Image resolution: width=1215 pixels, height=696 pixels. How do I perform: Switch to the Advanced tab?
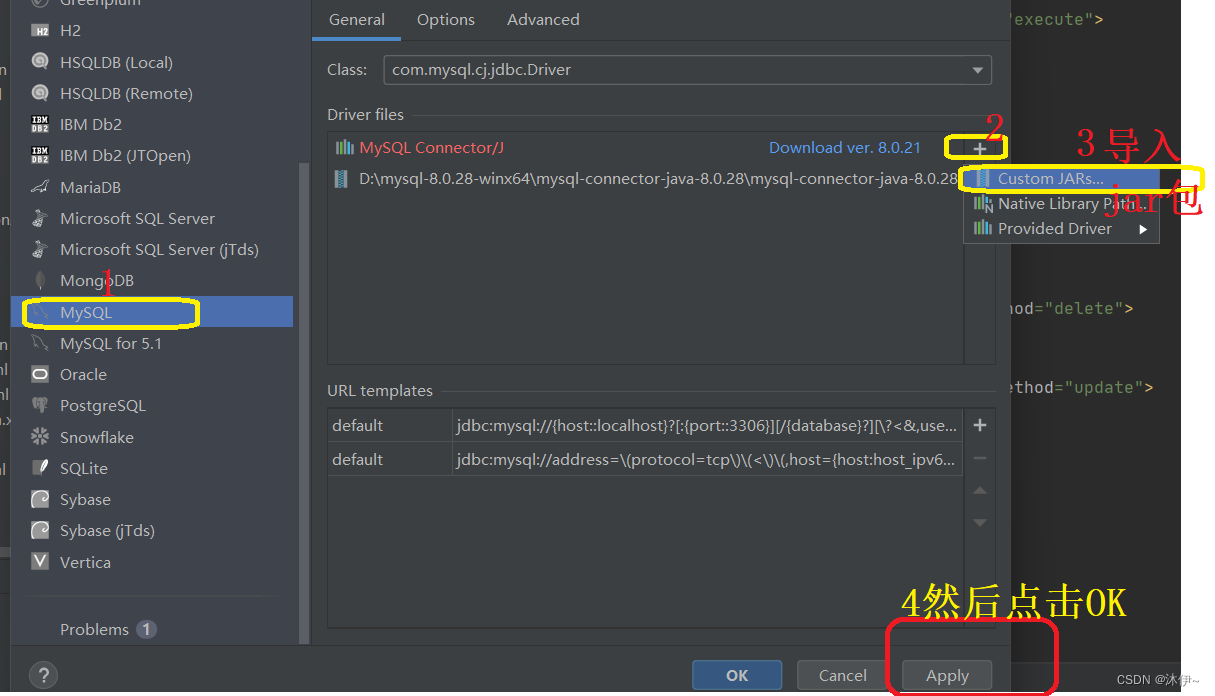click(543, 19)
